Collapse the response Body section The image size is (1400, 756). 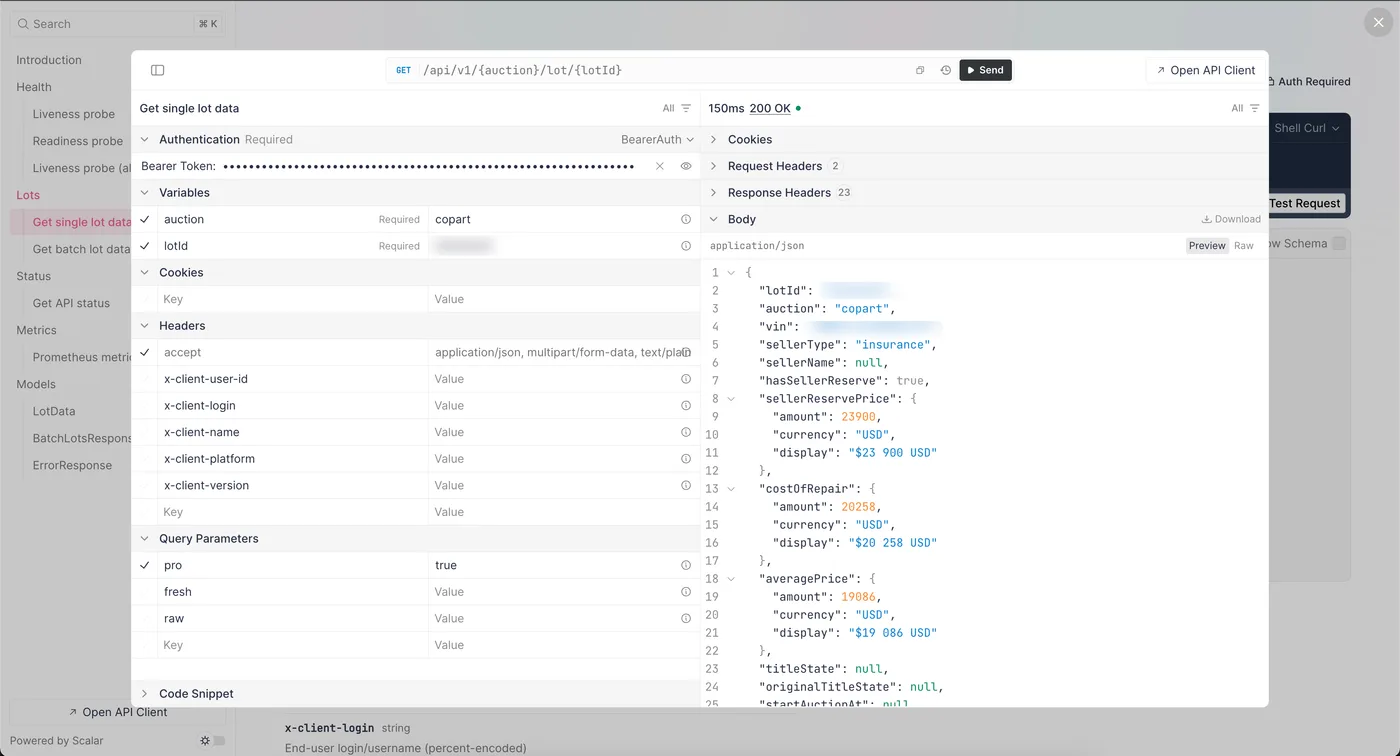714,219
